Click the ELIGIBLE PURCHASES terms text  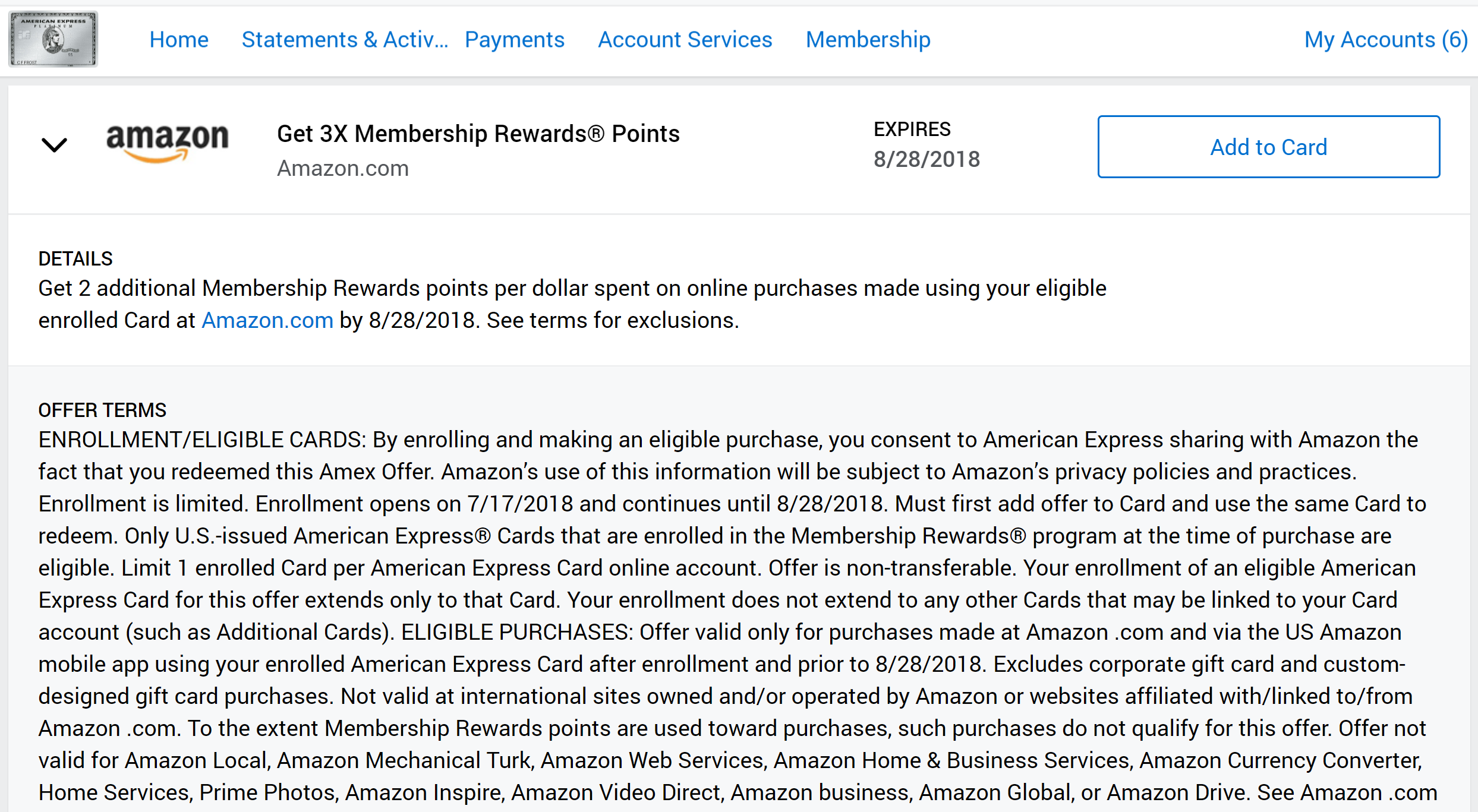[x=516, y=633]
